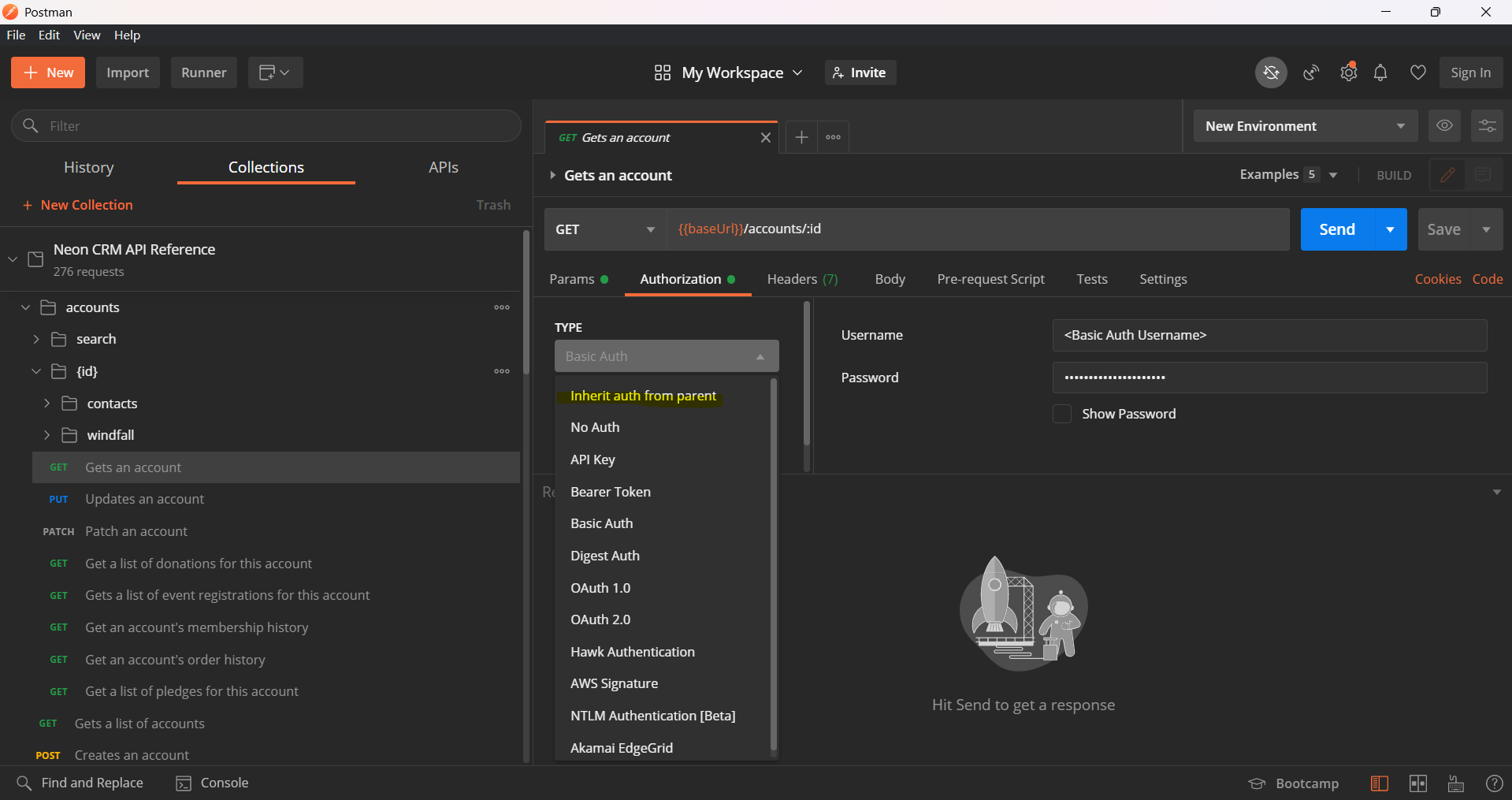Open the Headers tab
The width and height of the screenshot is (1512, 800).
[x=803, y=279]
